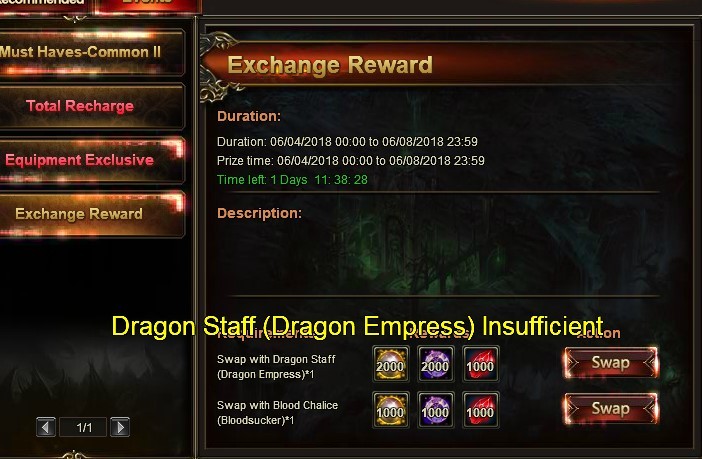Click the Exchange Reward title banner

pos(330,65)
